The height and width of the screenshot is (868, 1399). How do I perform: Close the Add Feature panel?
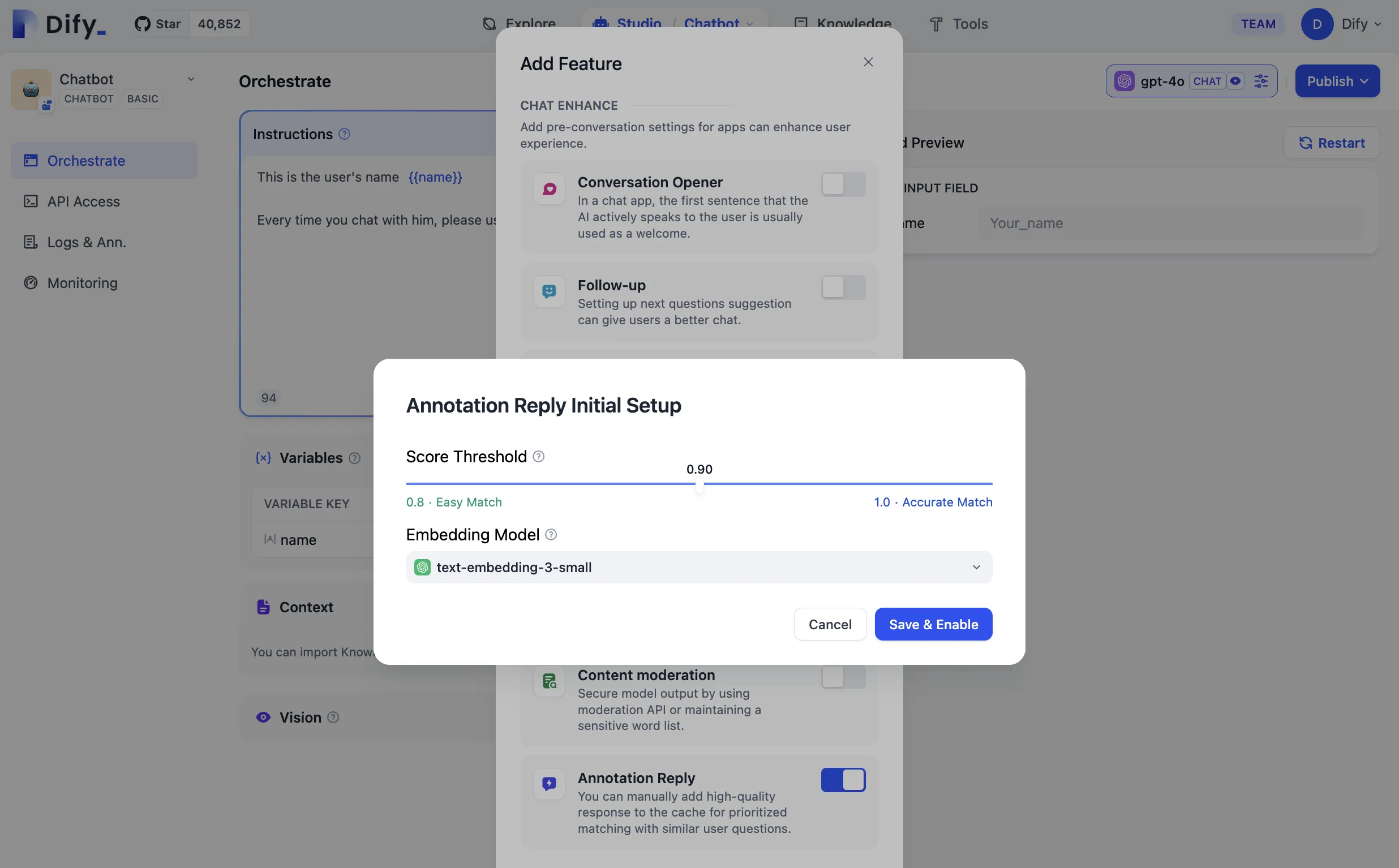(x=868, y=62)
